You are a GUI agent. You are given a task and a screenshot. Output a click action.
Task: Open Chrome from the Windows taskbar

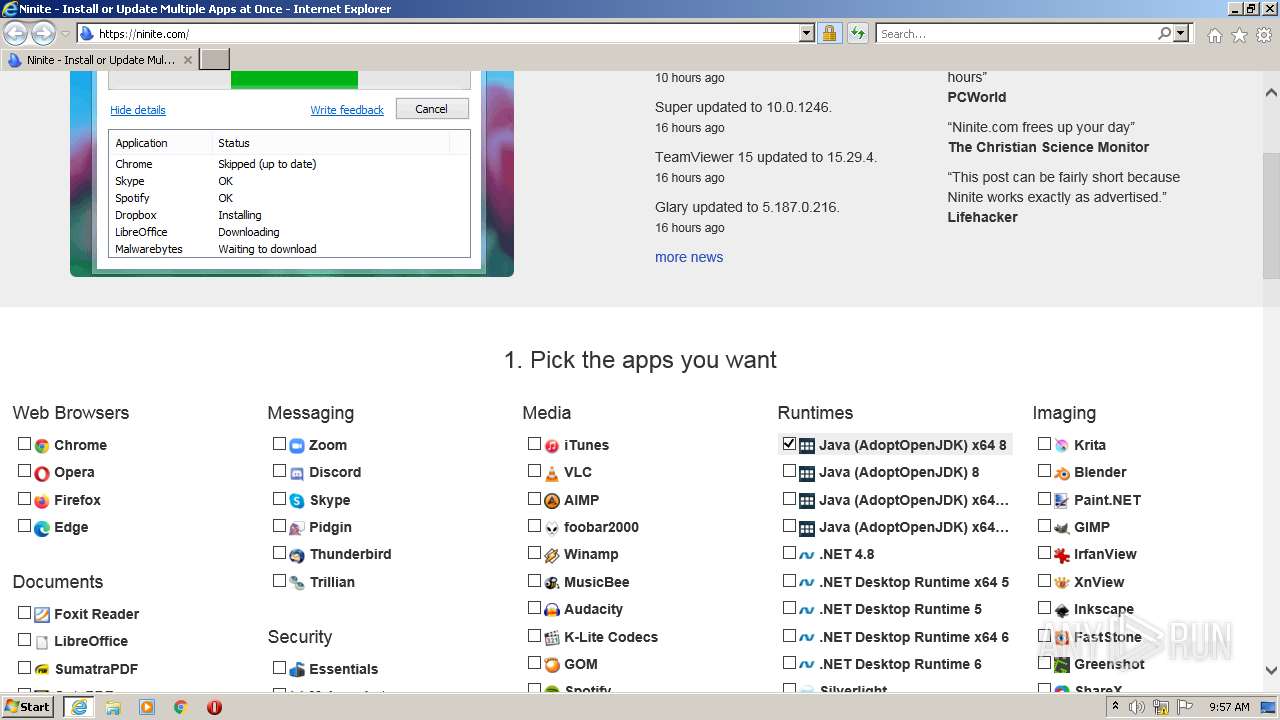180,707
